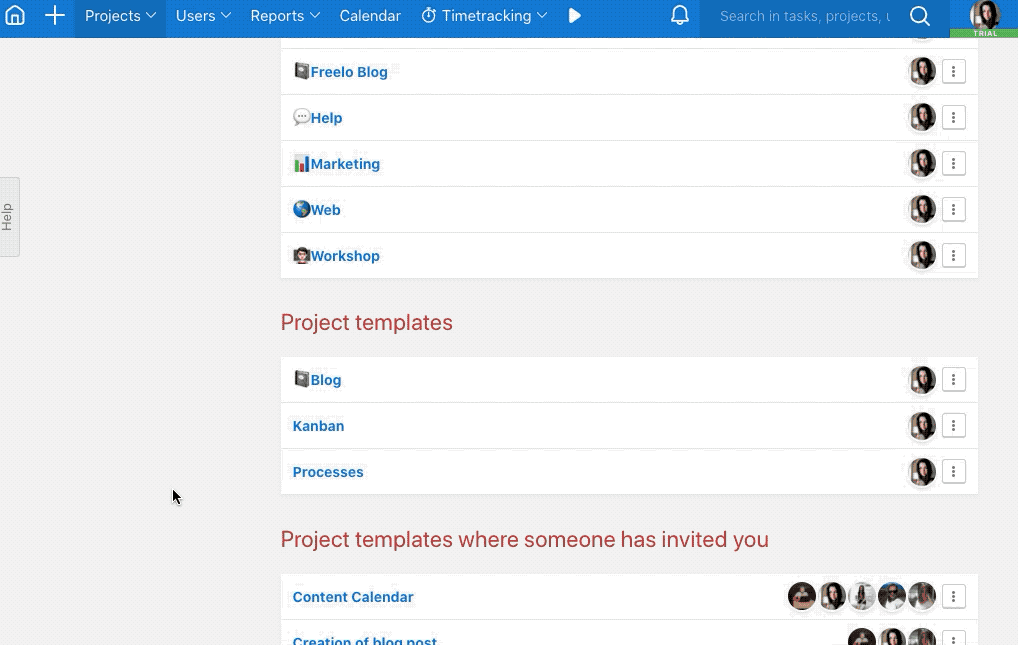The image size is (1018, 645).
Task: Click the member avatar on Web row
Action: [x=922, y=210]
